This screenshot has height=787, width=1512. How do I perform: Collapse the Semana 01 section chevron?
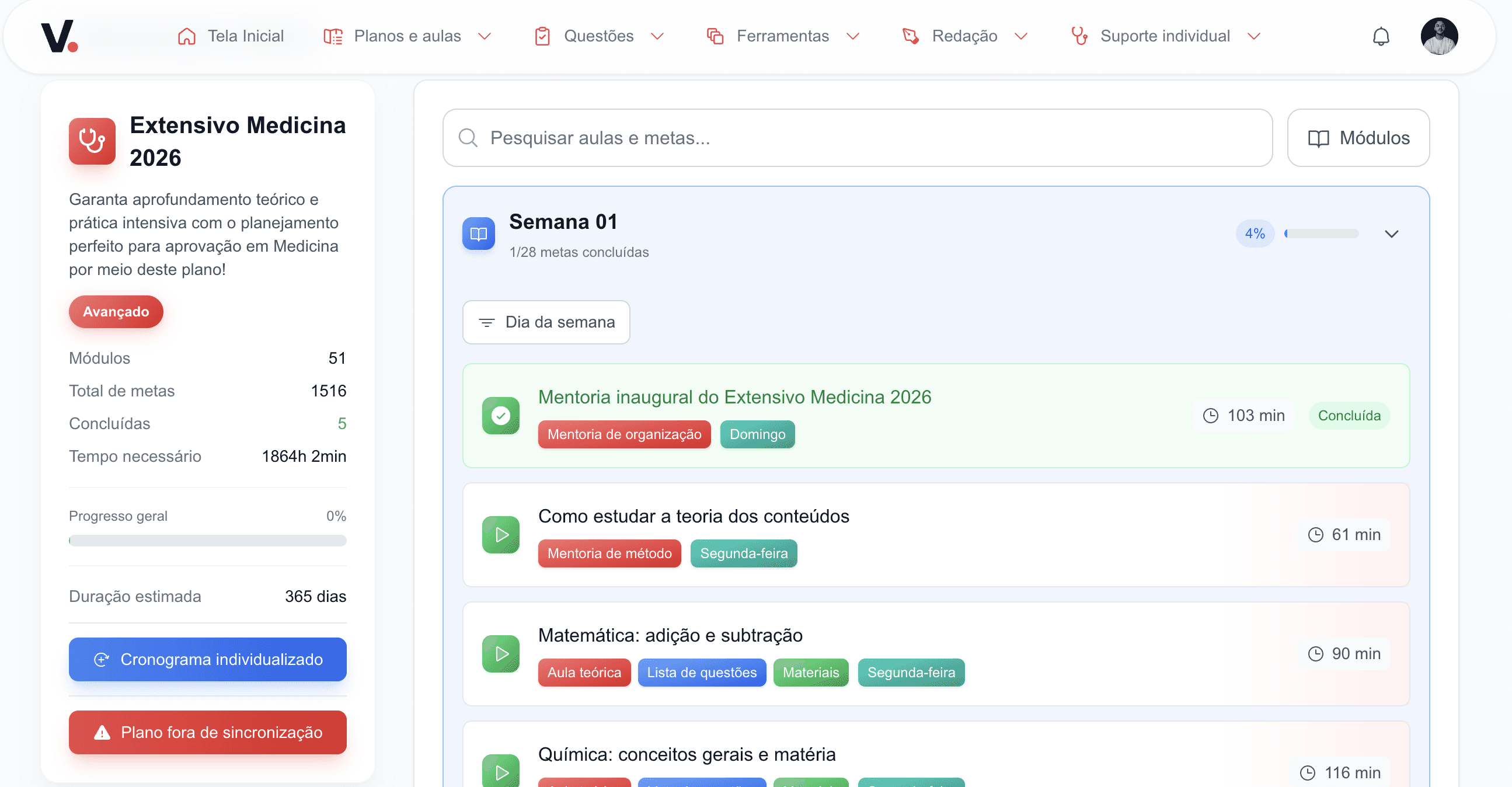tap(1391, 234)
